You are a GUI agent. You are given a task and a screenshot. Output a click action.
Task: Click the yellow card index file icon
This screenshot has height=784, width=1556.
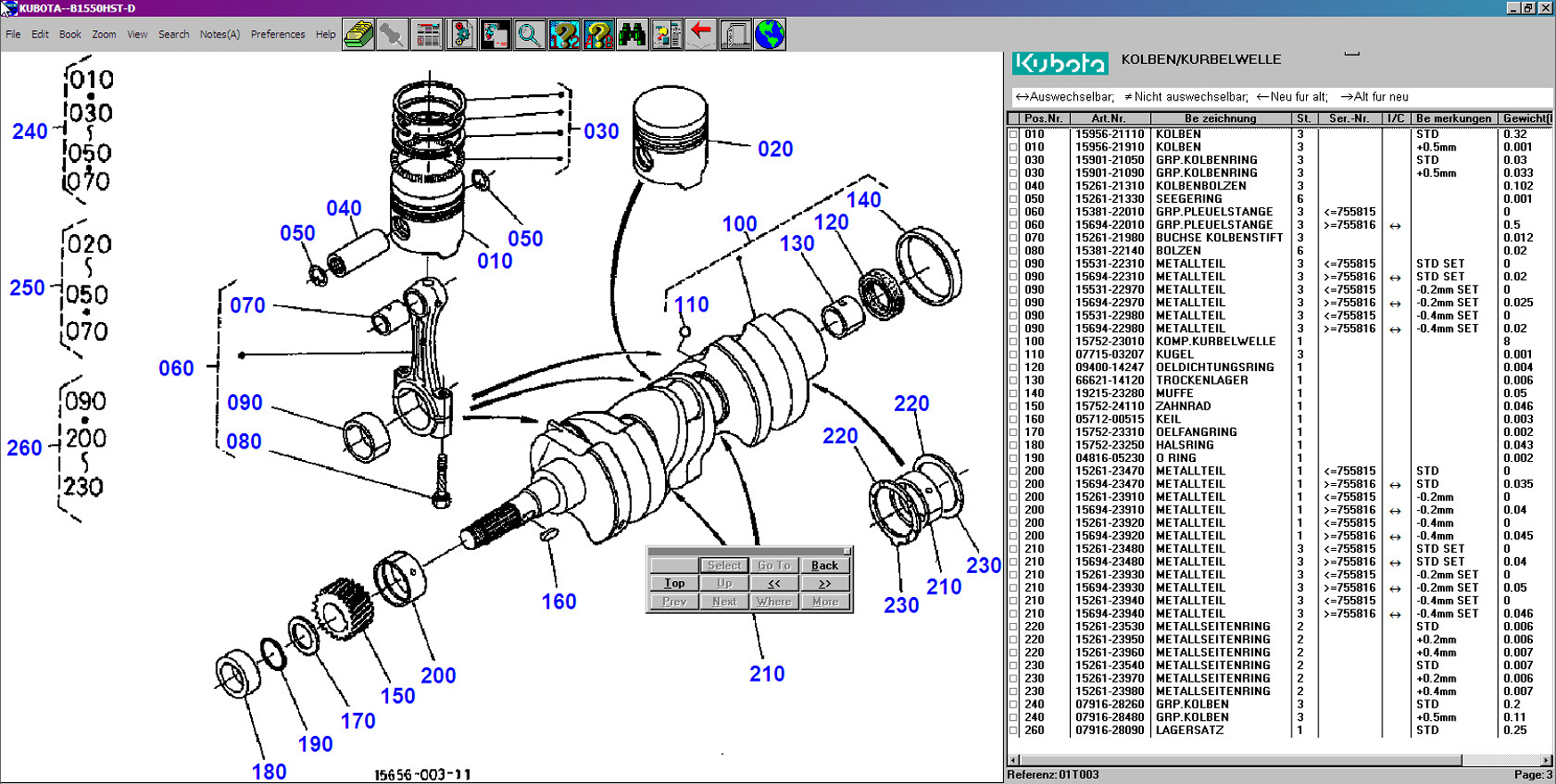[x=358, y=36]
